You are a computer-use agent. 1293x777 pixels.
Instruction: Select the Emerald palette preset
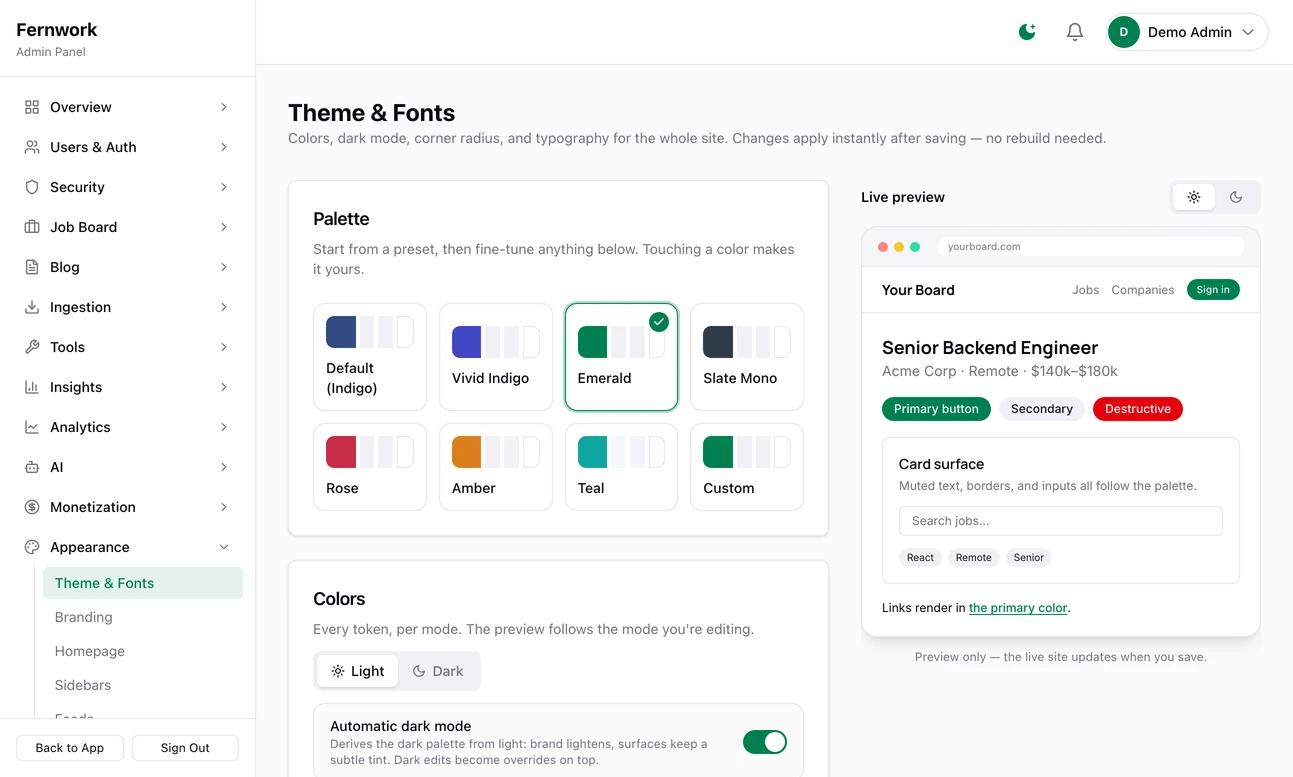coord(621,357)
